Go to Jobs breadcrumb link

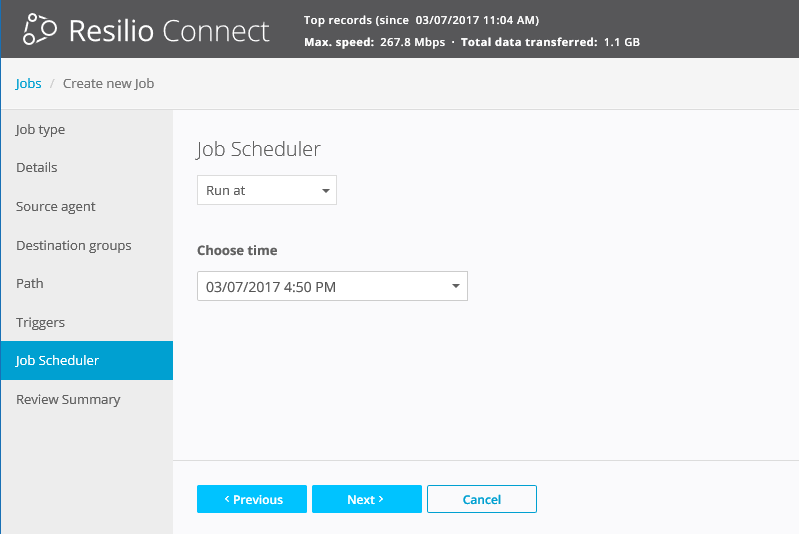28,83
